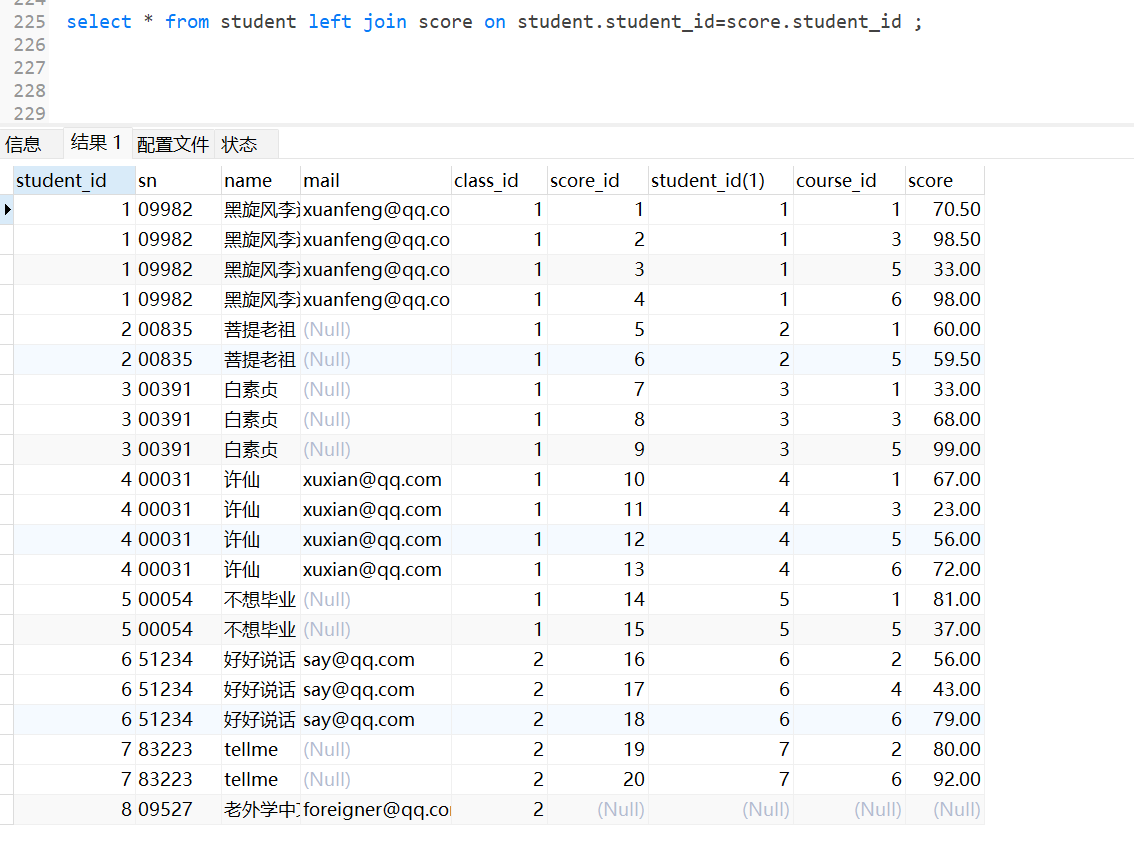Screen dimensions: 1134x847
Task: Select the null score cell in last row
Action: pos(945,809)
